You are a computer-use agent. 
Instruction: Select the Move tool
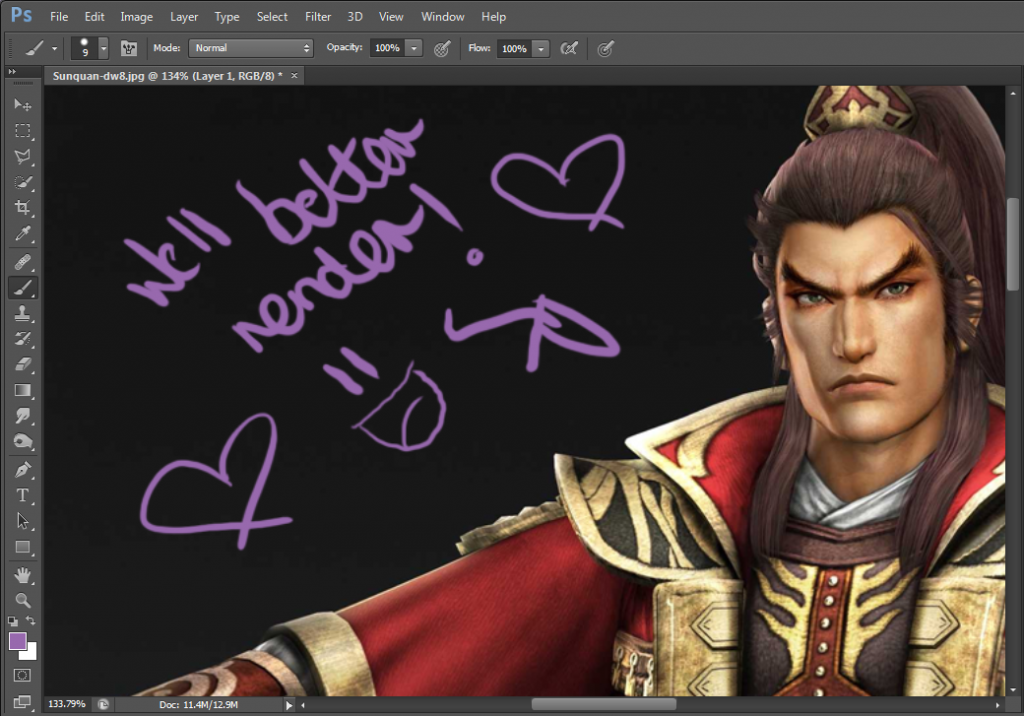tap(22, 105)
